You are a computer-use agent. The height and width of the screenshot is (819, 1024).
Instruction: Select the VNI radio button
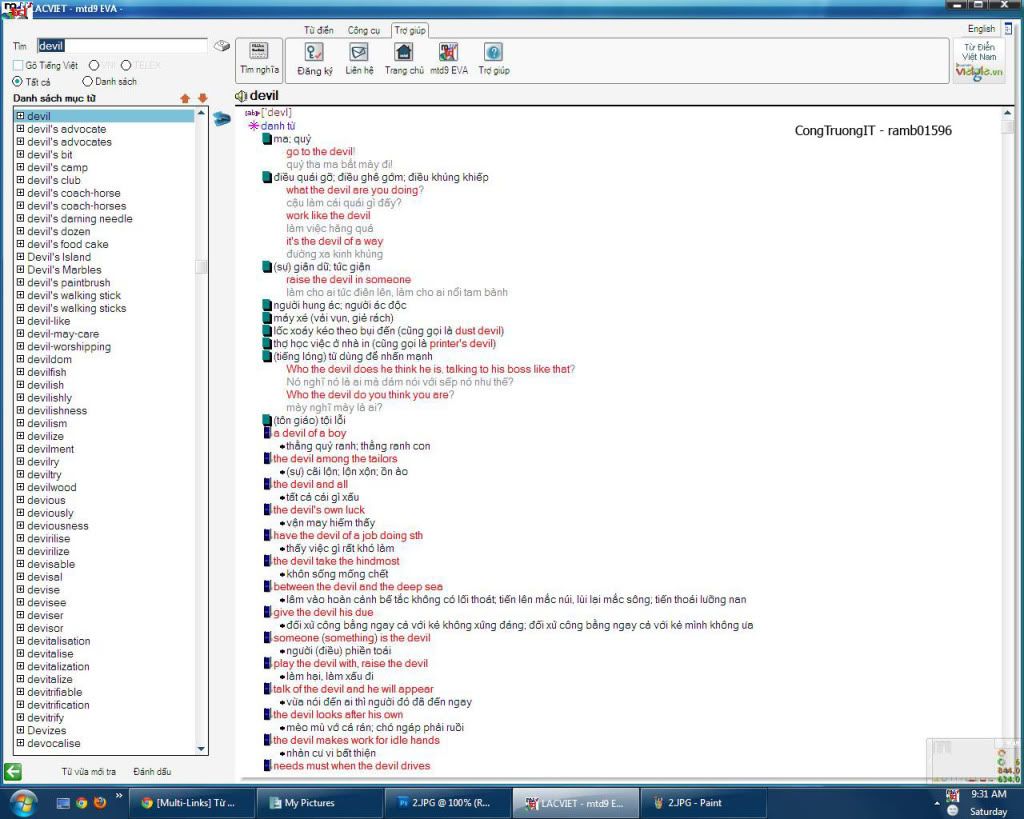point(94,65)
